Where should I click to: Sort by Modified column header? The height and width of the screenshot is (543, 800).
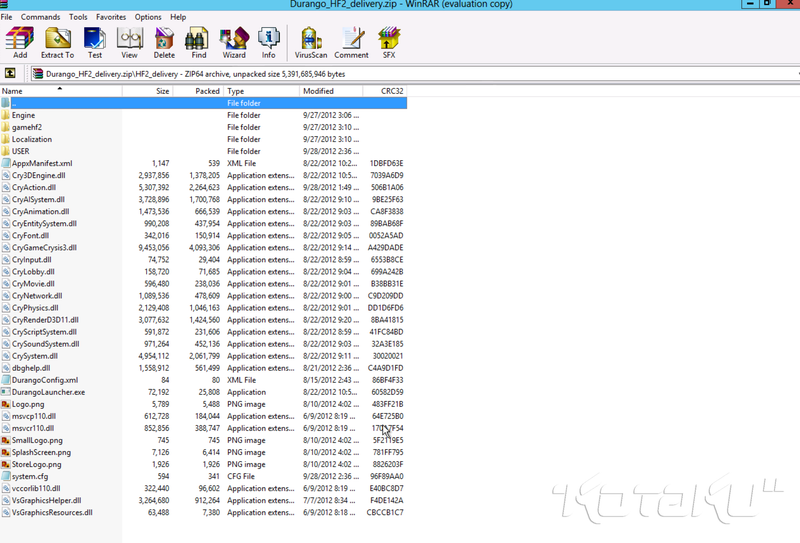pos(331,91)
